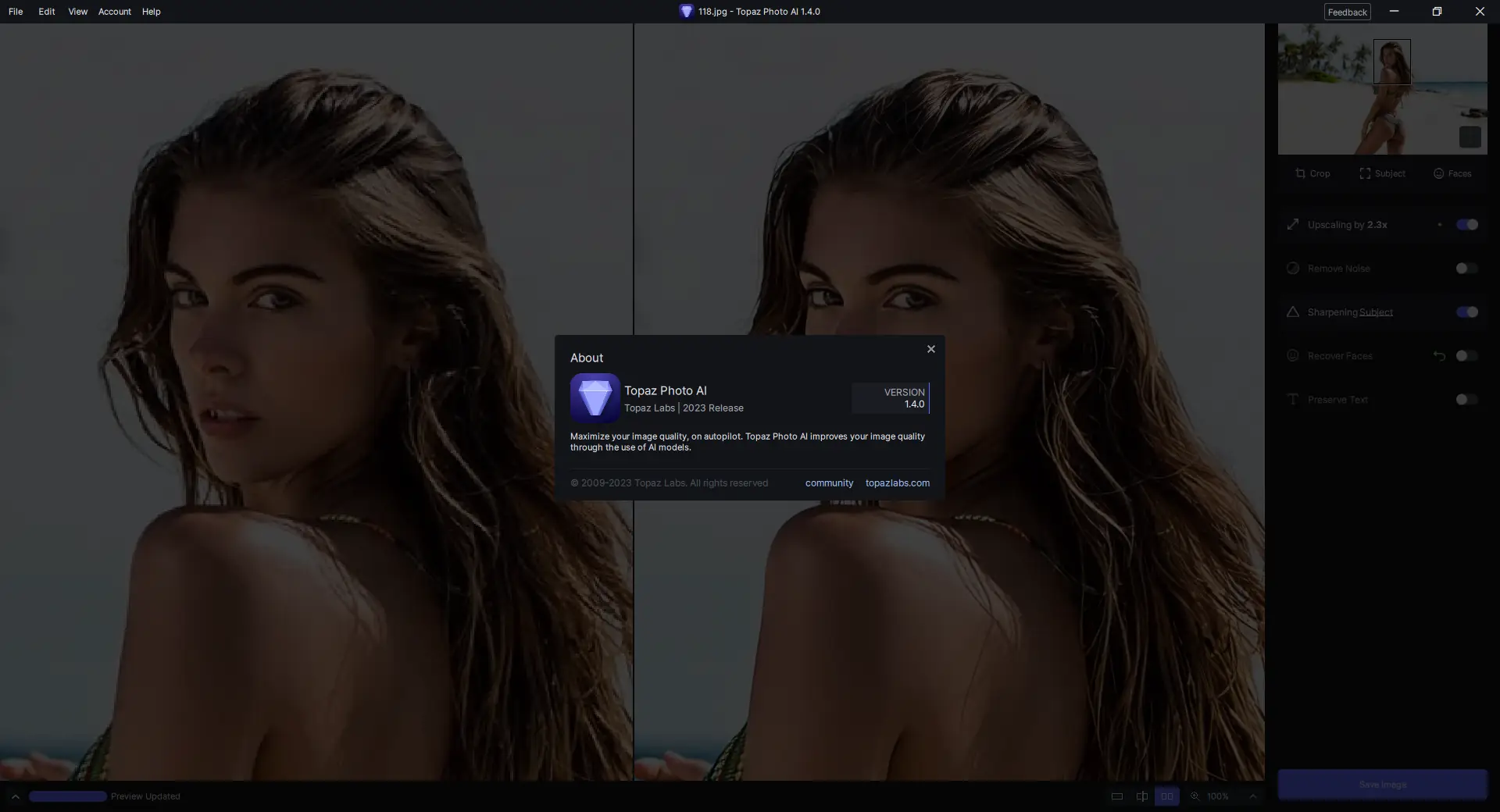
Task: Close the Topaz Photo AI window
Action: pyautogui.click(x=1480, y=12)
